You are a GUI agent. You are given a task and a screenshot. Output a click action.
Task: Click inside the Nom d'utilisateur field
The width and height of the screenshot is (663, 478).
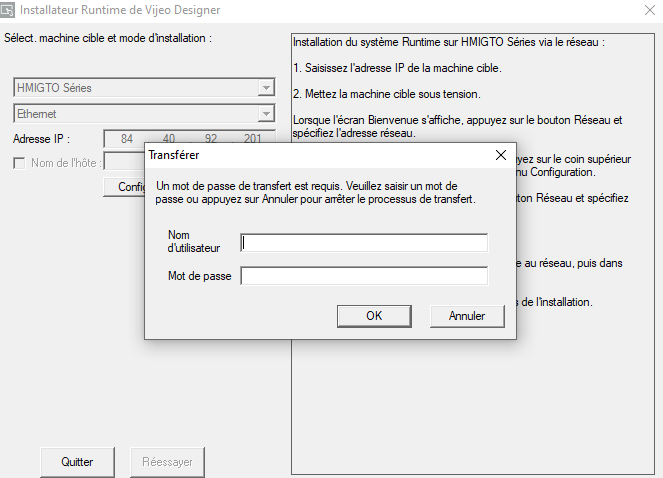click(x=364, y=243)
